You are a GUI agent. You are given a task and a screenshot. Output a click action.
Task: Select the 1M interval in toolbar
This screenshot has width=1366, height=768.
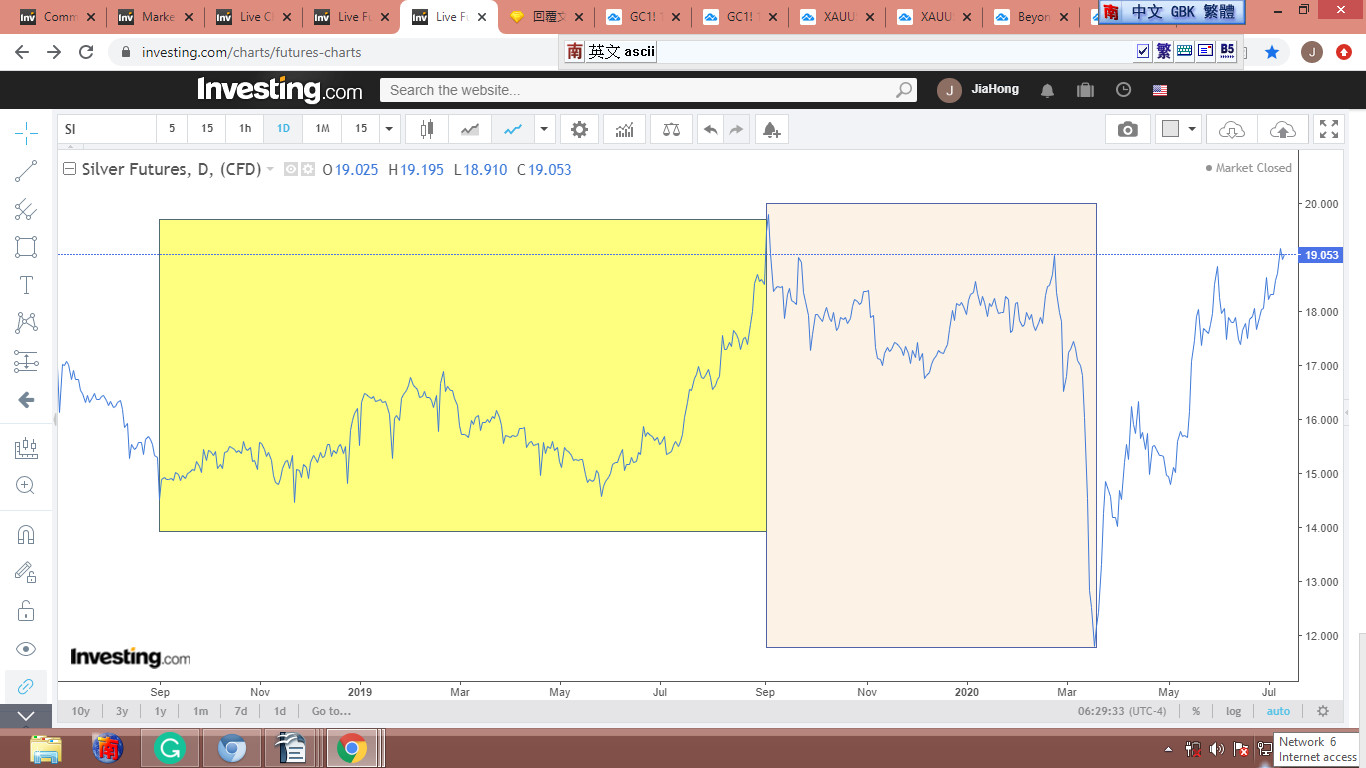pyautogui.click(x=322, y=129)
